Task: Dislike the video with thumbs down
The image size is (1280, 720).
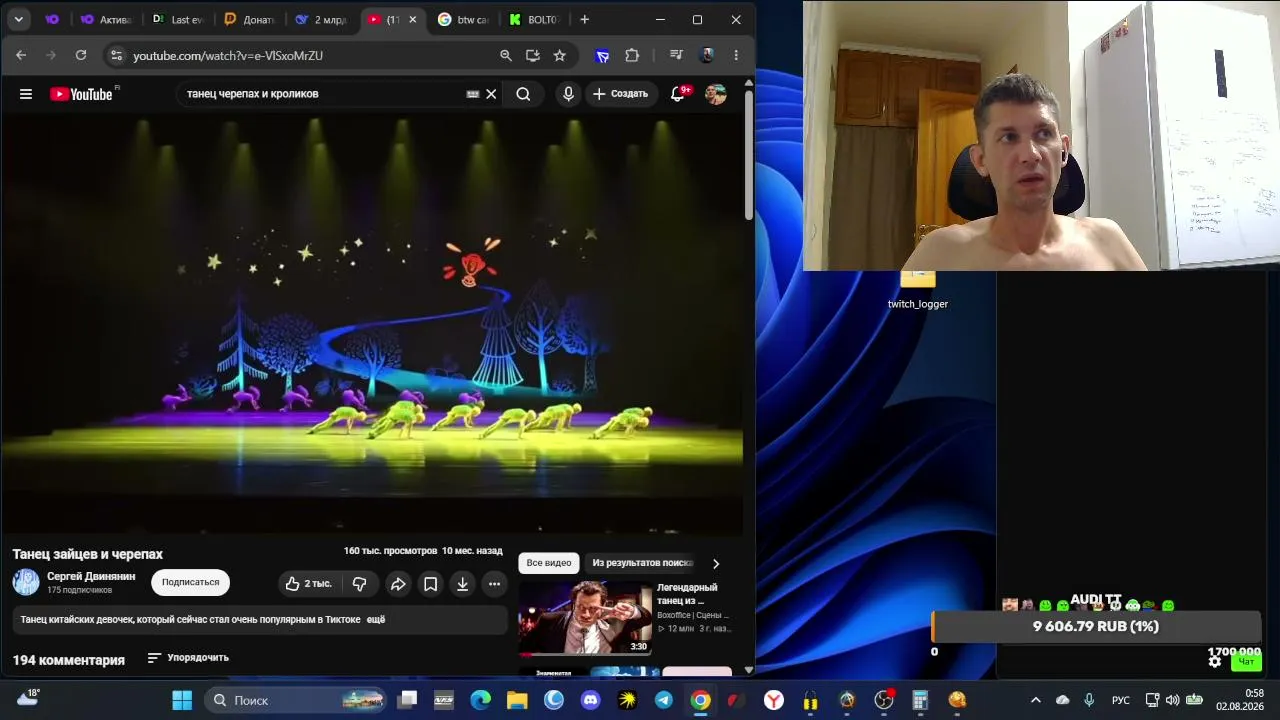Action: pos(359,584)
